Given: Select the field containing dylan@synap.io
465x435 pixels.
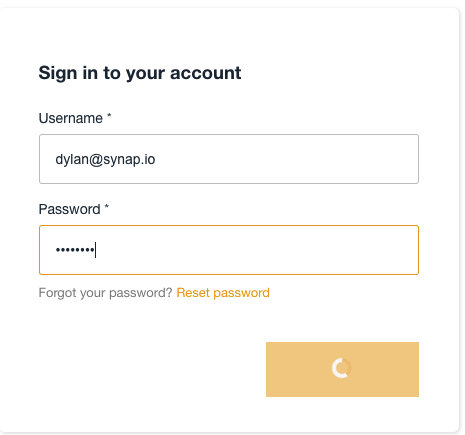Looking at the screenshot, I should point(229,159).
